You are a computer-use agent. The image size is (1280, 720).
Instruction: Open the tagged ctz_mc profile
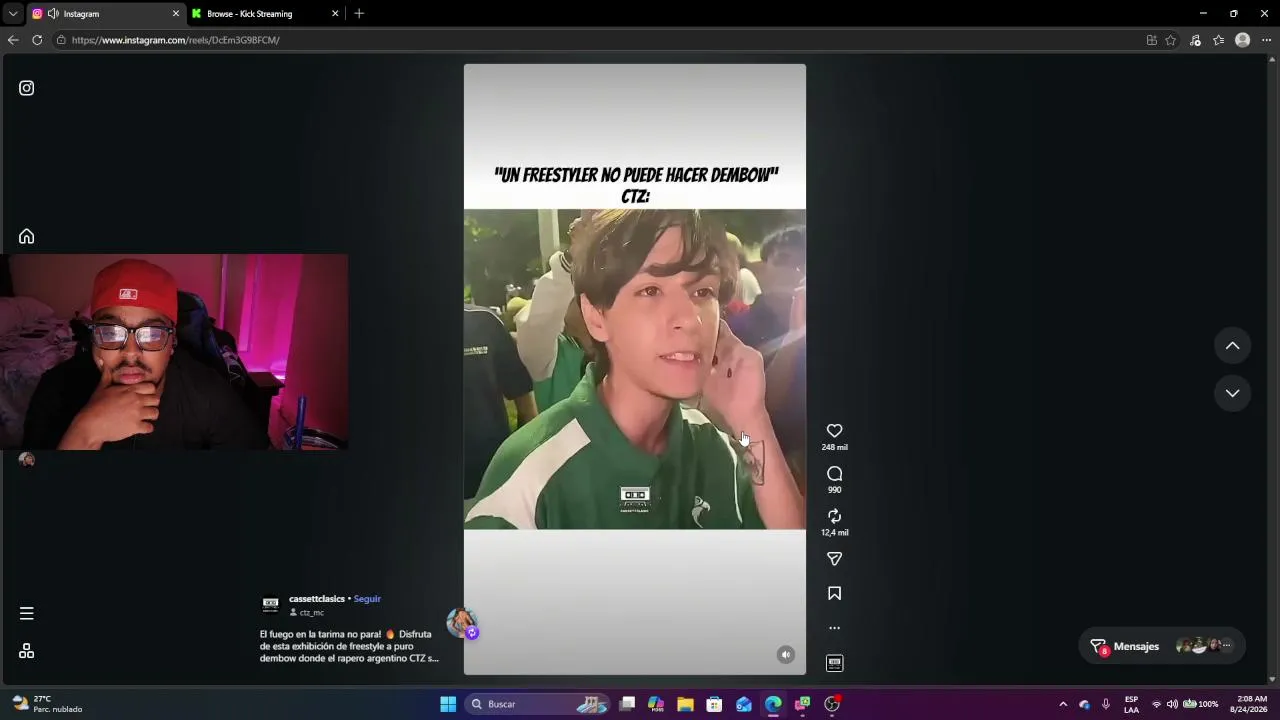coord(312,613)
